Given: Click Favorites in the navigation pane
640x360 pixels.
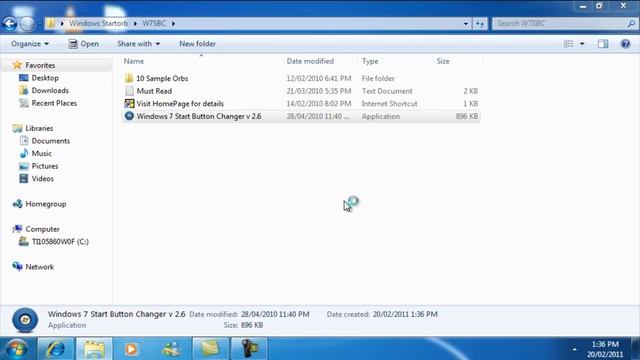Looking at the screenshot, I should coord(40,65).
